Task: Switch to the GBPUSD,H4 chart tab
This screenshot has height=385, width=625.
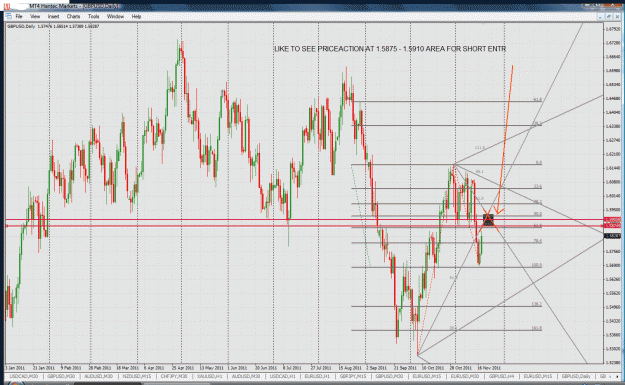Action: 501,376
